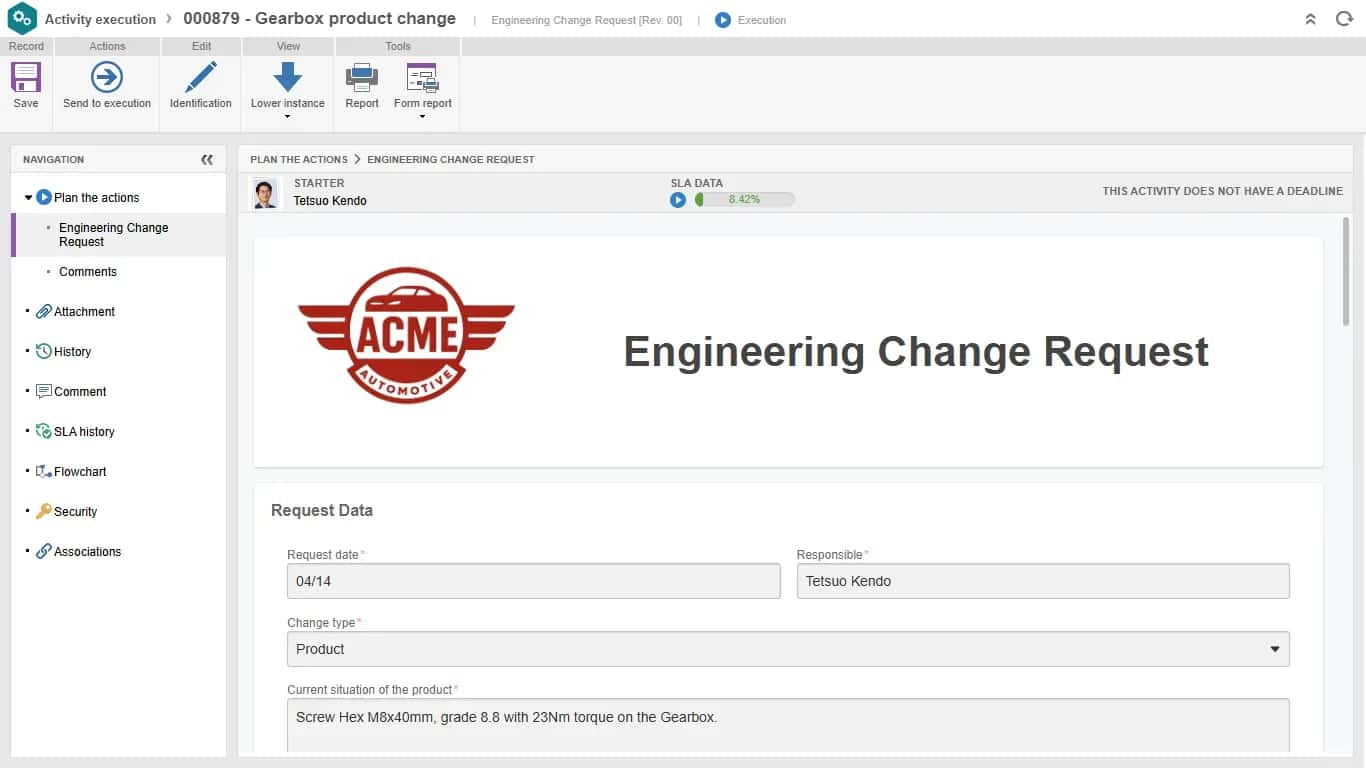1366x768 pixels.
Task: Collapse the Plan the actions tree node
Action: (28, 198)
